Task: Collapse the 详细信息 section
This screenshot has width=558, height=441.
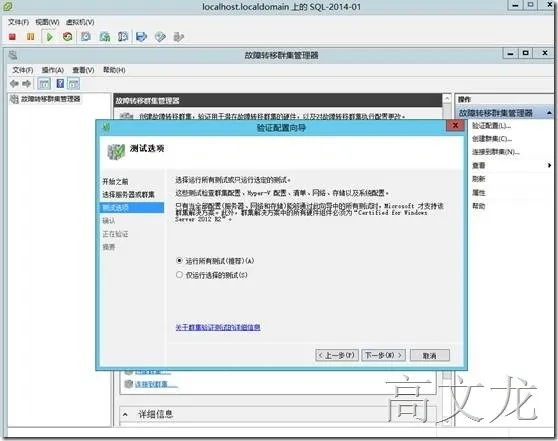Action: (125, 414)
